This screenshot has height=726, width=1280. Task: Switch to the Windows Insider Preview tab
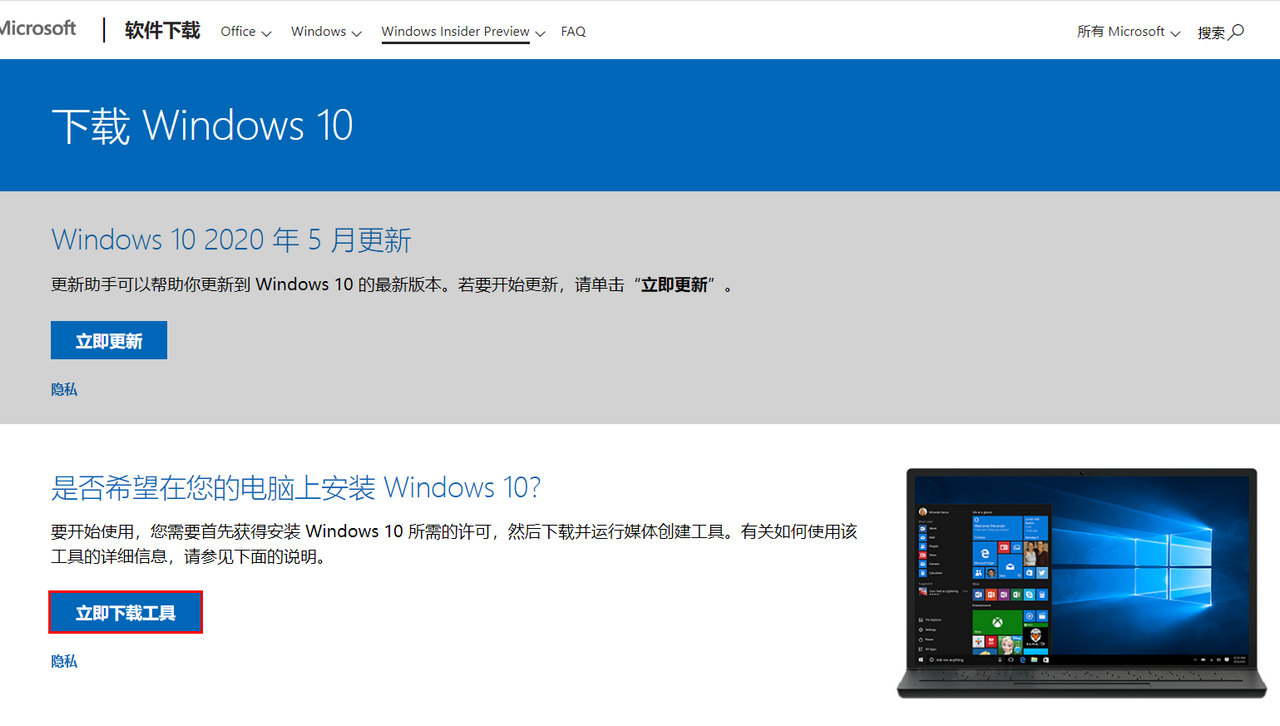tap(455, 31)
